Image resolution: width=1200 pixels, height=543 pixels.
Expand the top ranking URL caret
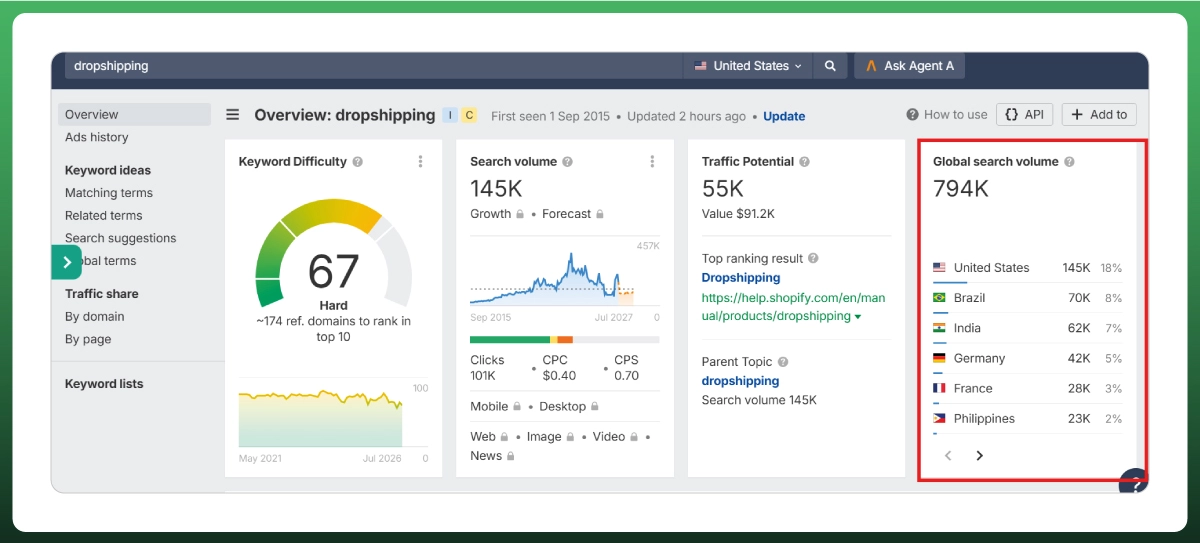click(x=858, y=317)
